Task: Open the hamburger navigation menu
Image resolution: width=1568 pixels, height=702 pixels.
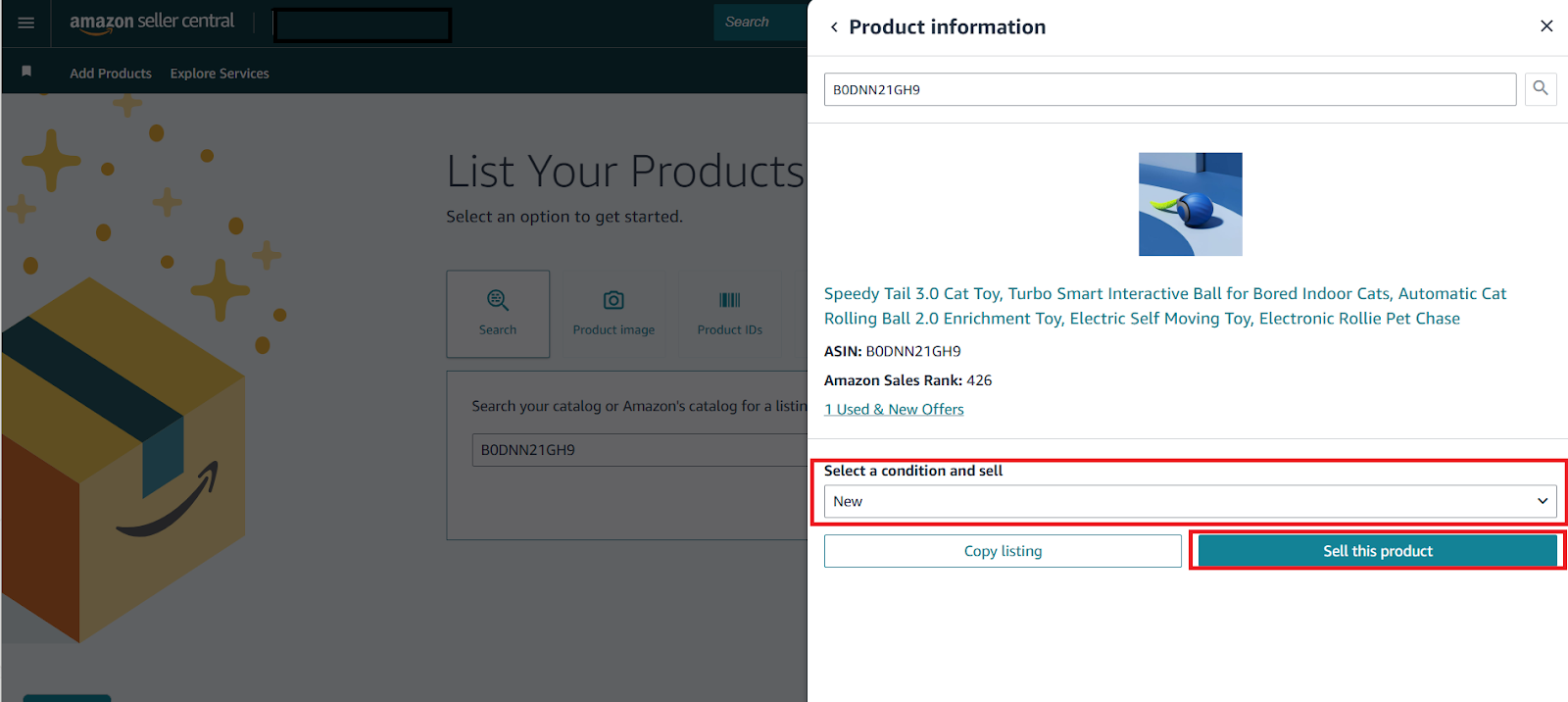Action: pyautogui.click(x=26, y=23)
